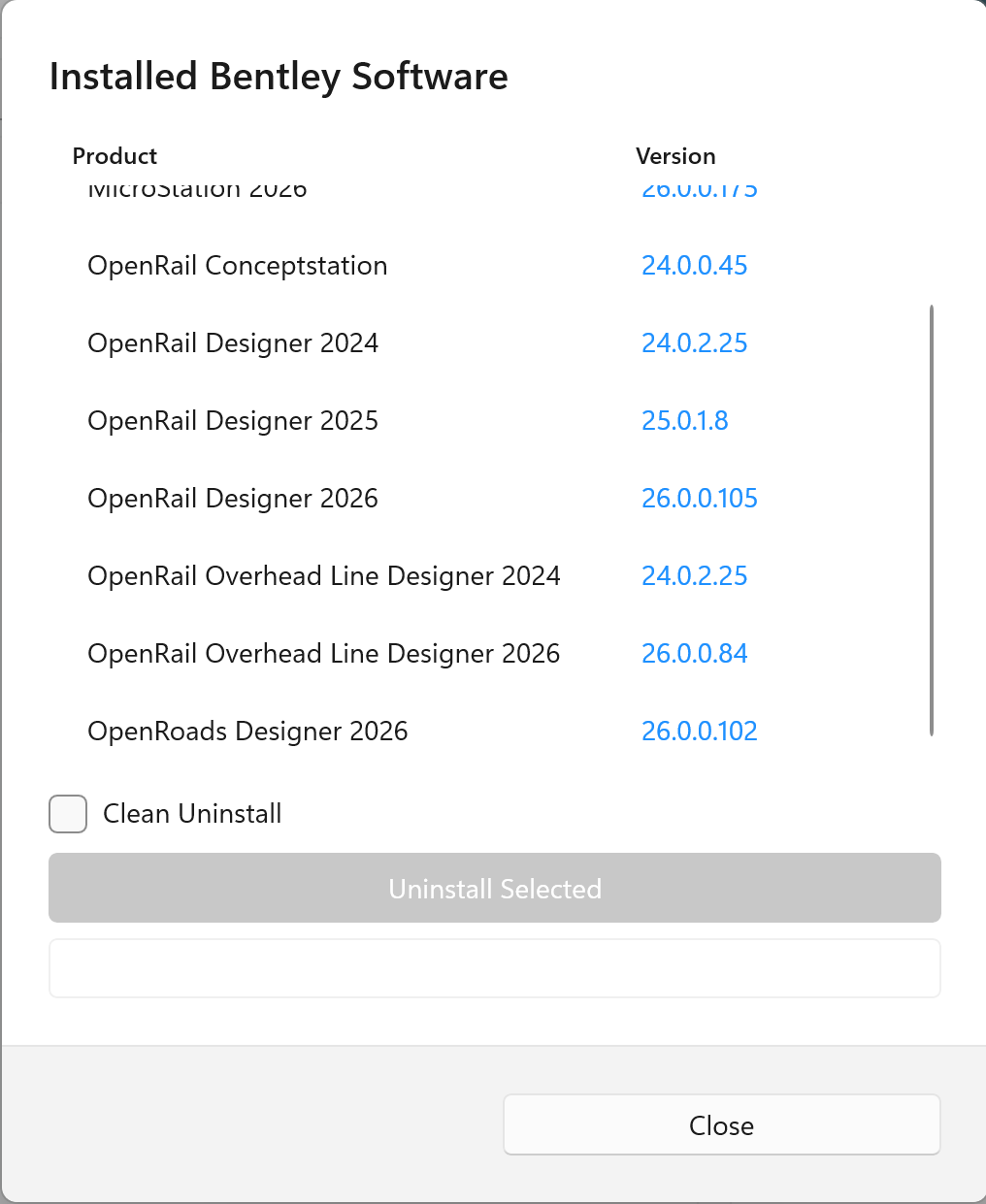Select the OpenRail Designer 2025 entry
Image resolution: width=986 pixels, height=1204 pixels.
coord(233,420)
